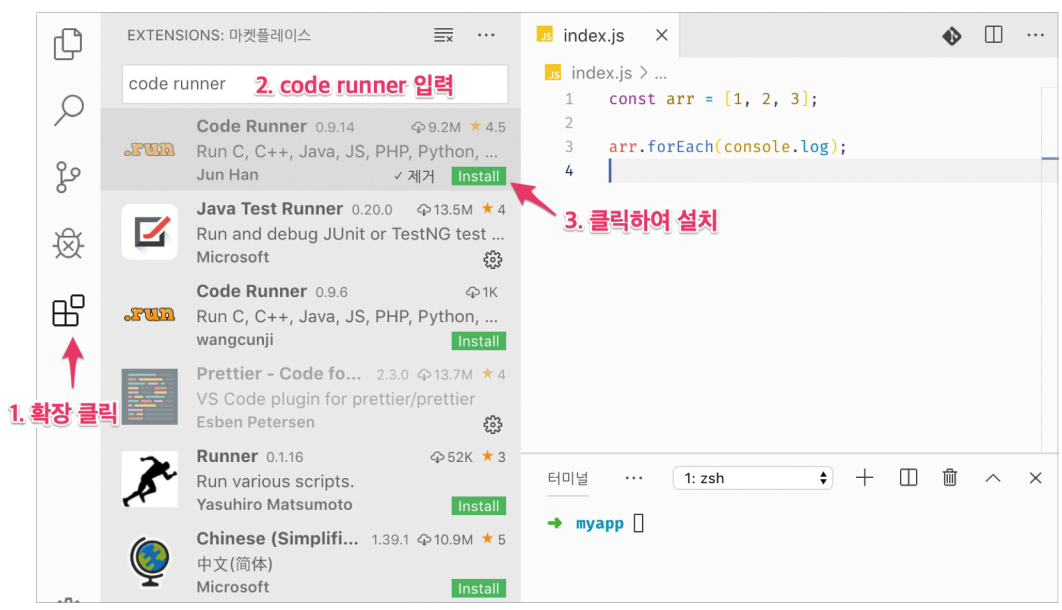Open the Explorer view in activity bar
1062x610 pixels.
pos(68,44)
